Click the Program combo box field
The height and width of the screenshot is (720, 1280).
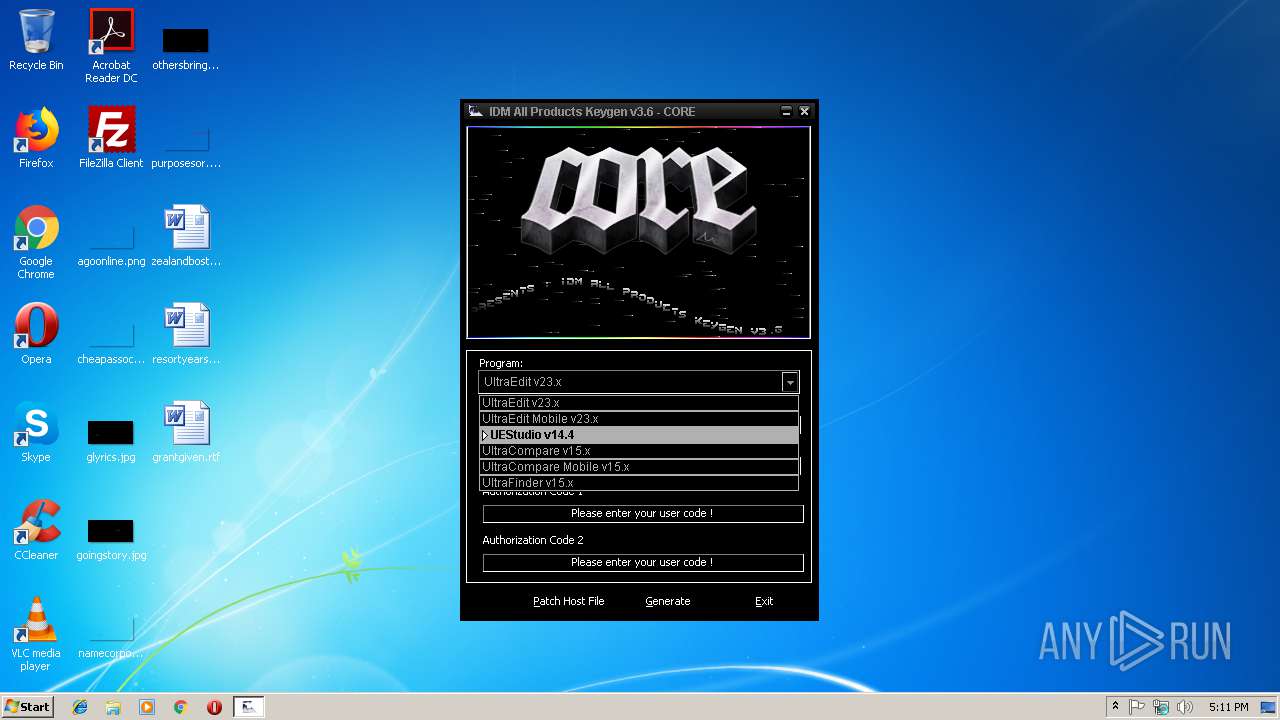(639, 382)
